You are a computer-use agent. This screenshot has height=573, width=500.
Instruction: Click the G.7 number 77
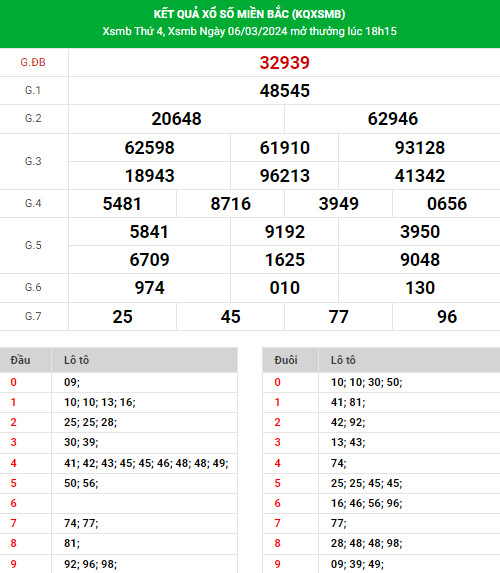tap(338, 317)
